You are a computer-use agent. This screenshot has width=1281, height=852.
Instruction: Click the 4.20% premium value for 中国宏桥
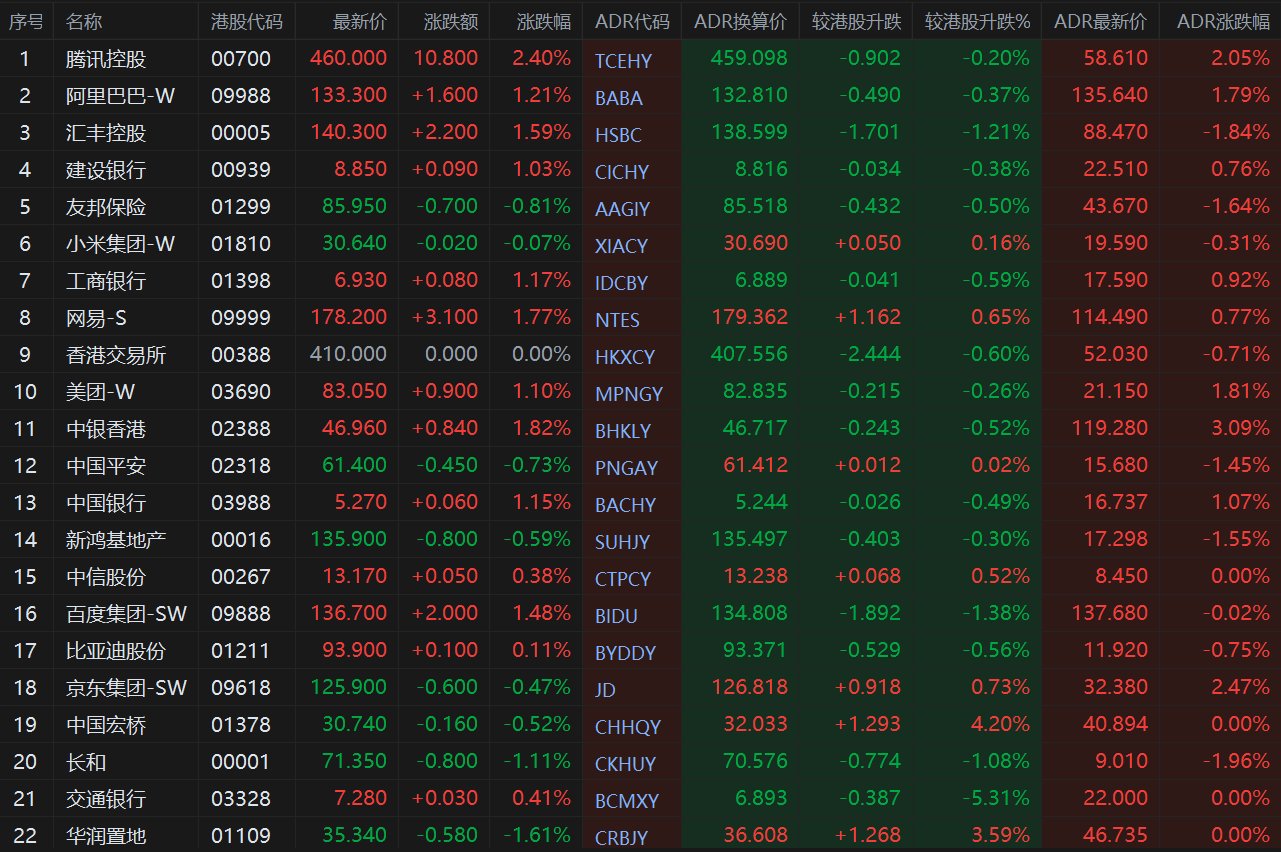[x=1000, y=725]
